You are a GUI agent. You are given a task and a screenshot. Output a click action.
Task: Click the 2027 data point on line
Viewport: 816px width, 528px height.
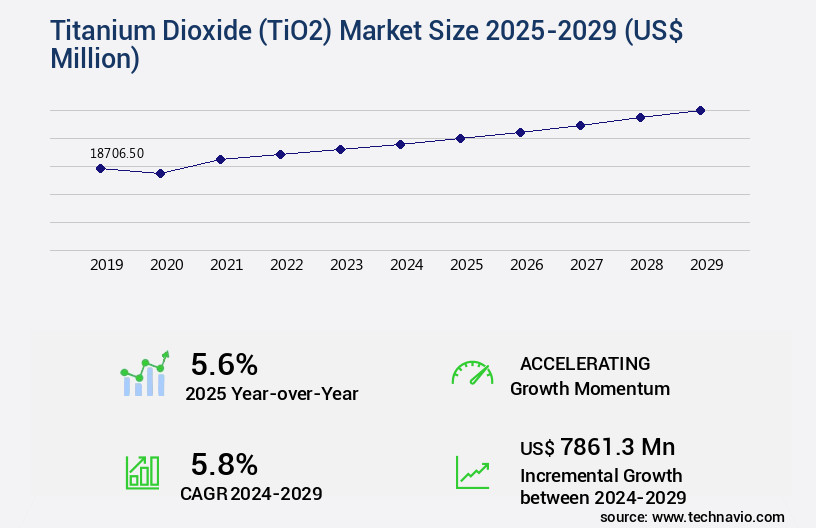[580, 125]
